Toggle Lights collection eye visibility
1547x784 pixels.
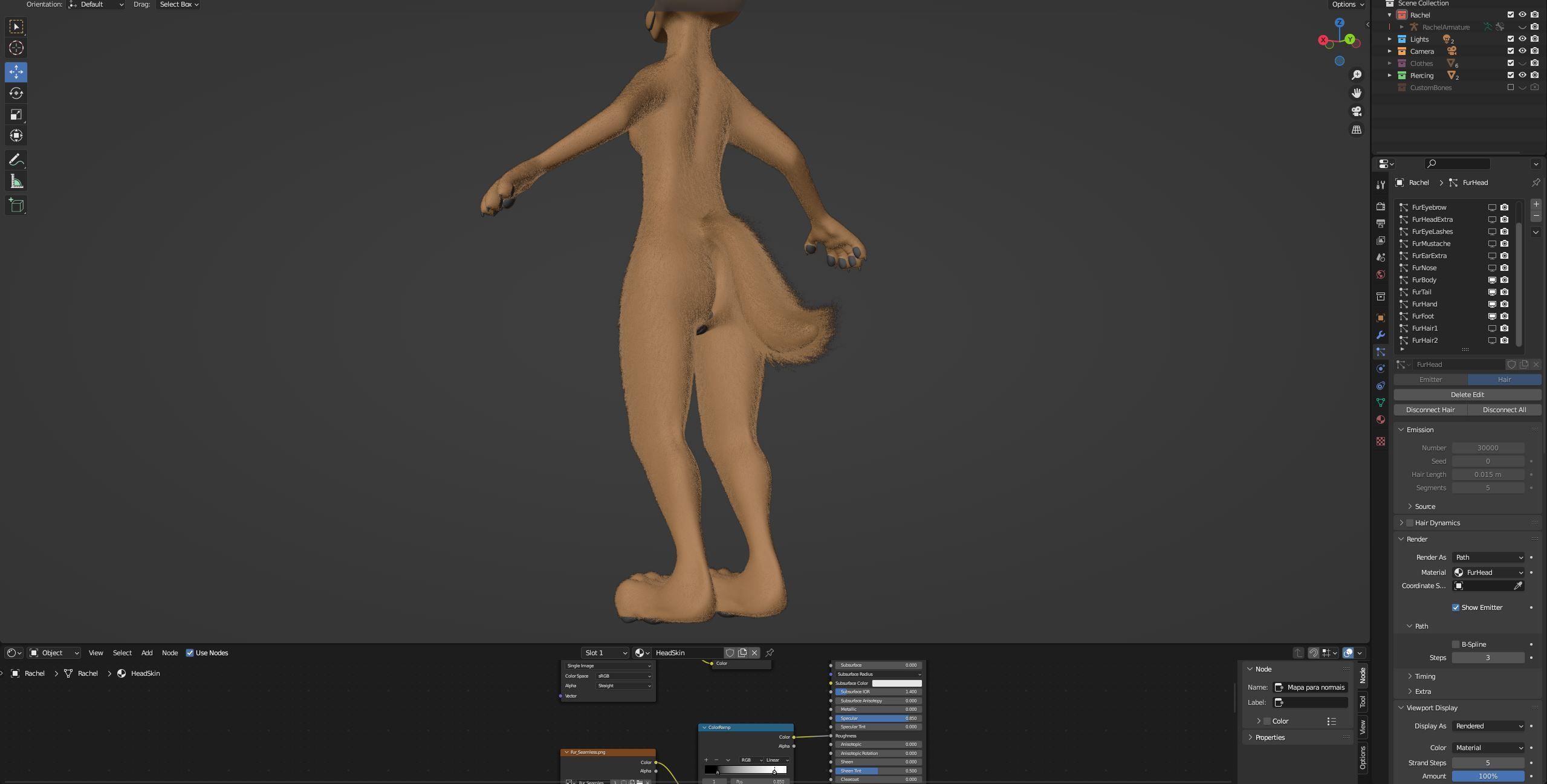1522,39
